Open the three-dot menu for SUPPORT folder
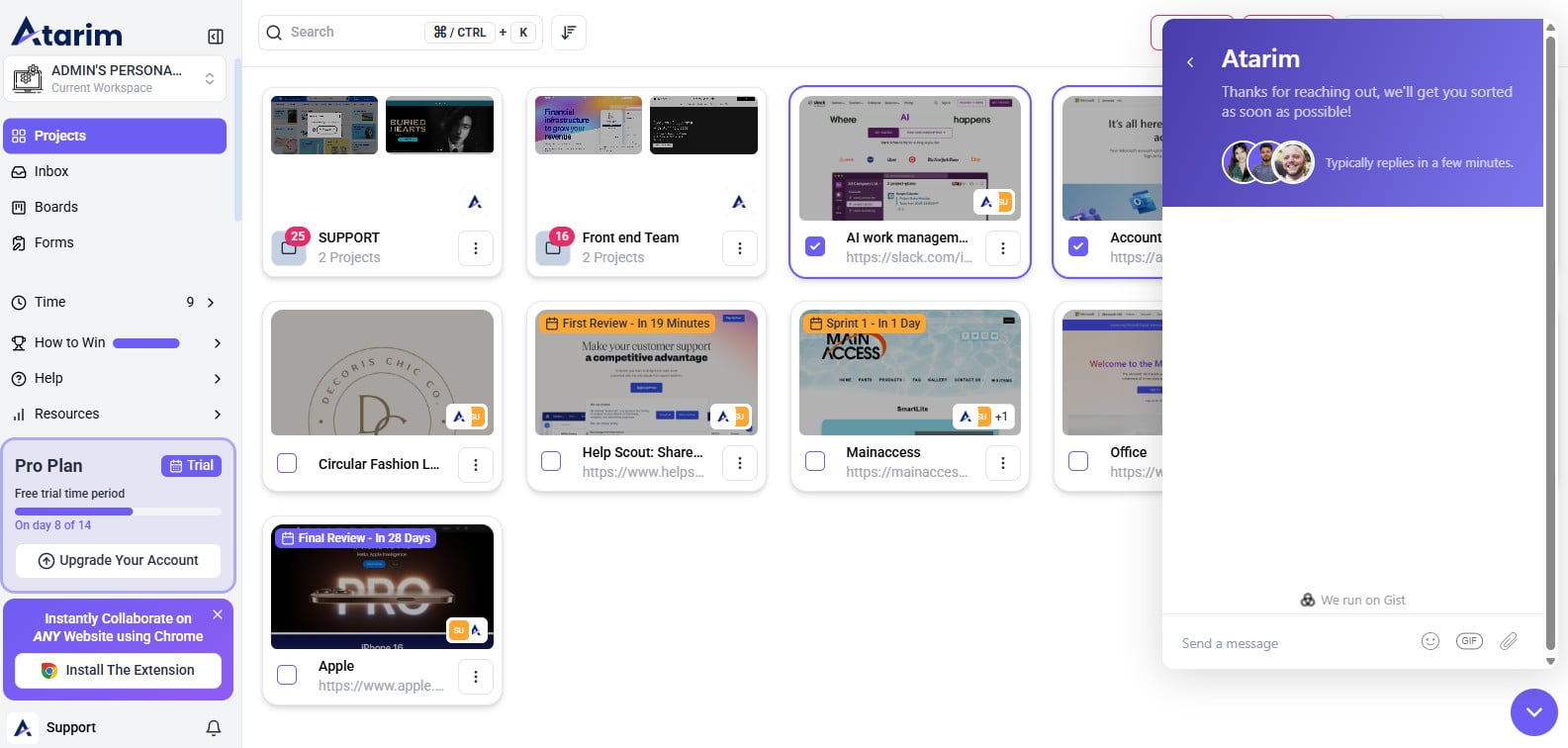1568x748 pixels. (x=475, y=248)
